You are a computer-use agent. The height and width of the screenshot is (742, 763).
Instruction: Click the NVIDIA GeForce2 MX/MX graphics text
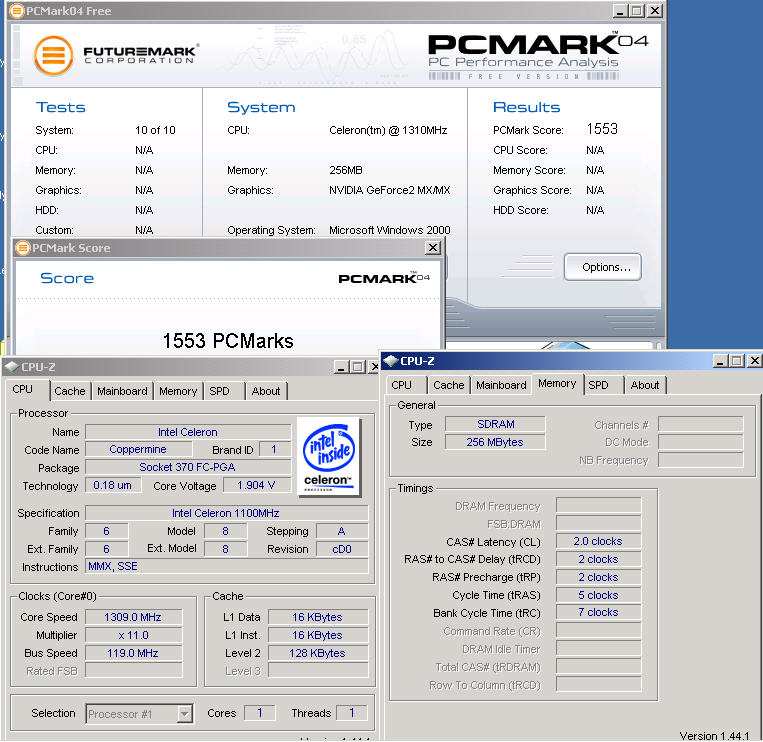389,190
